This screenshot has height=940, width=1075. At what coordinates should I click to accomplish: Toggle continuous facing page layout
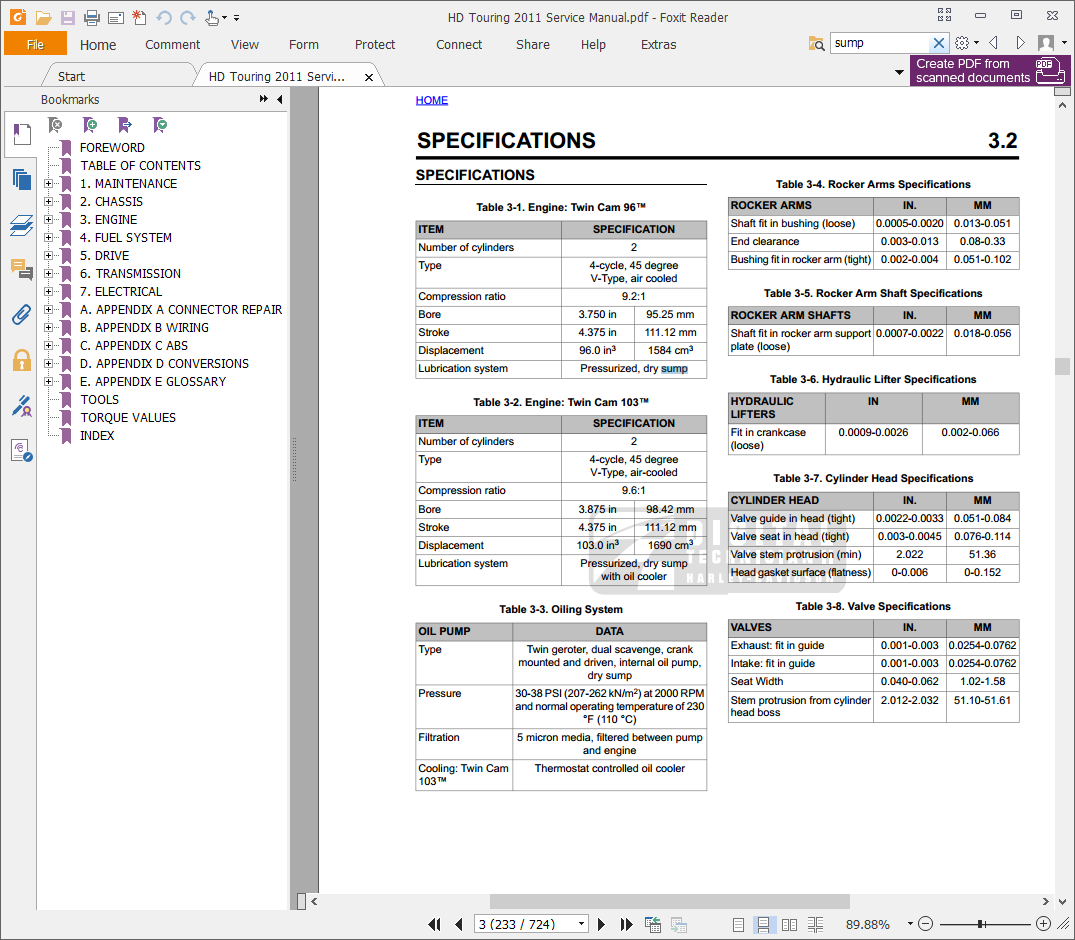pyautogui.click(x=815, y=924)
